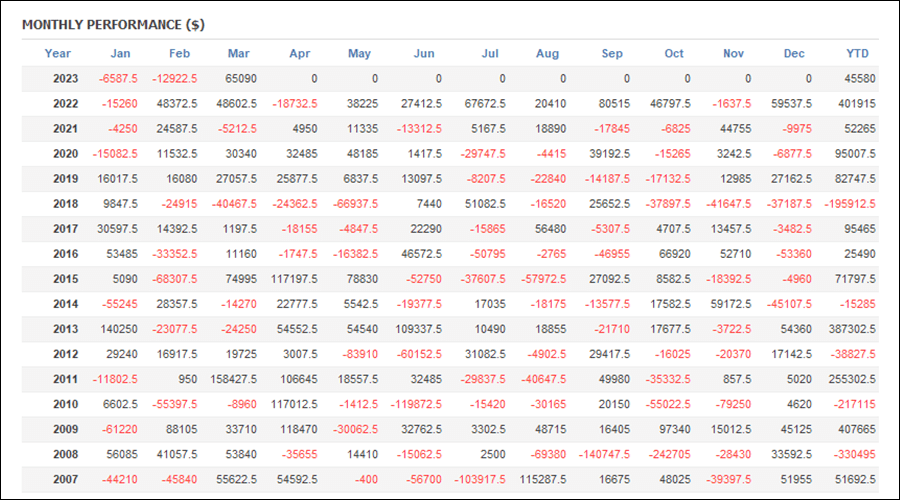This screenshot has height=500, width=900.
Task: Click the Monthly Performance ($) heading
Action: pos(113,25)
